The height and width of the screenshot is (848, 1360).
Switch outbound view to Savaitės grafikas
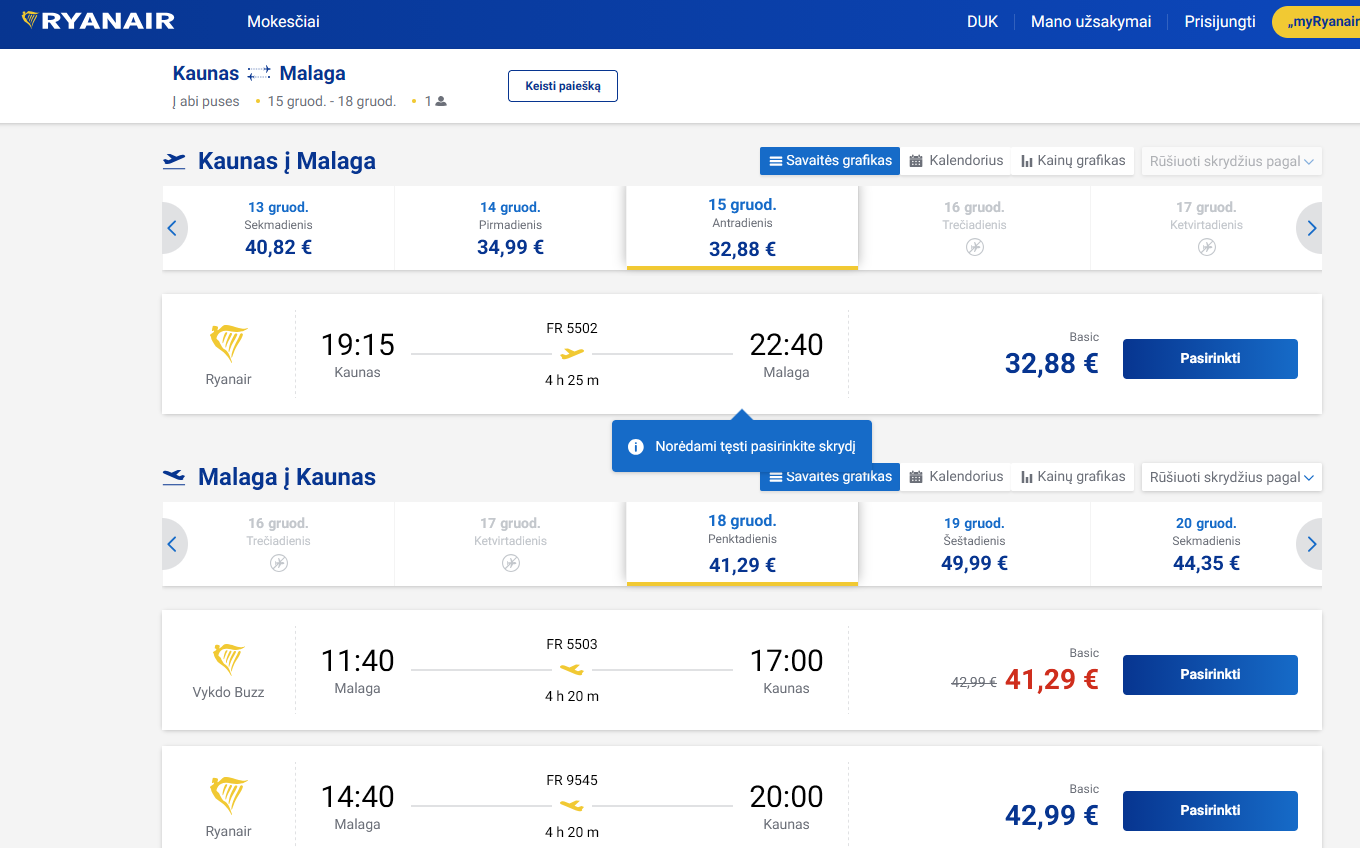click(x=830, y=161)
